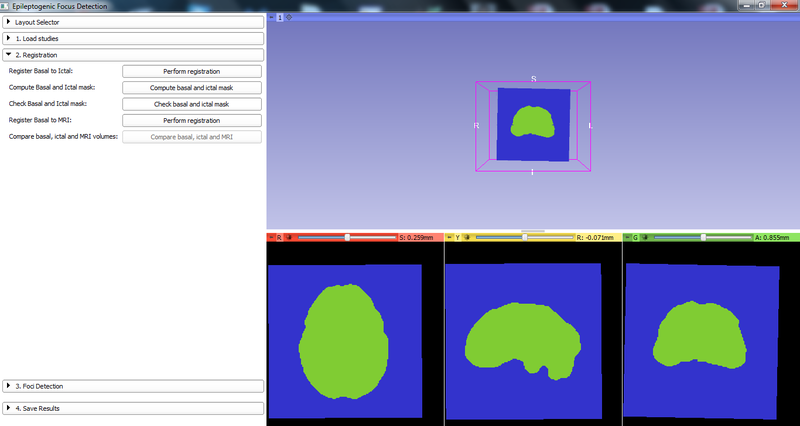
Task: Perform registration for Basal to MRI
Action: pyautogui.click(x=191, y=120)
